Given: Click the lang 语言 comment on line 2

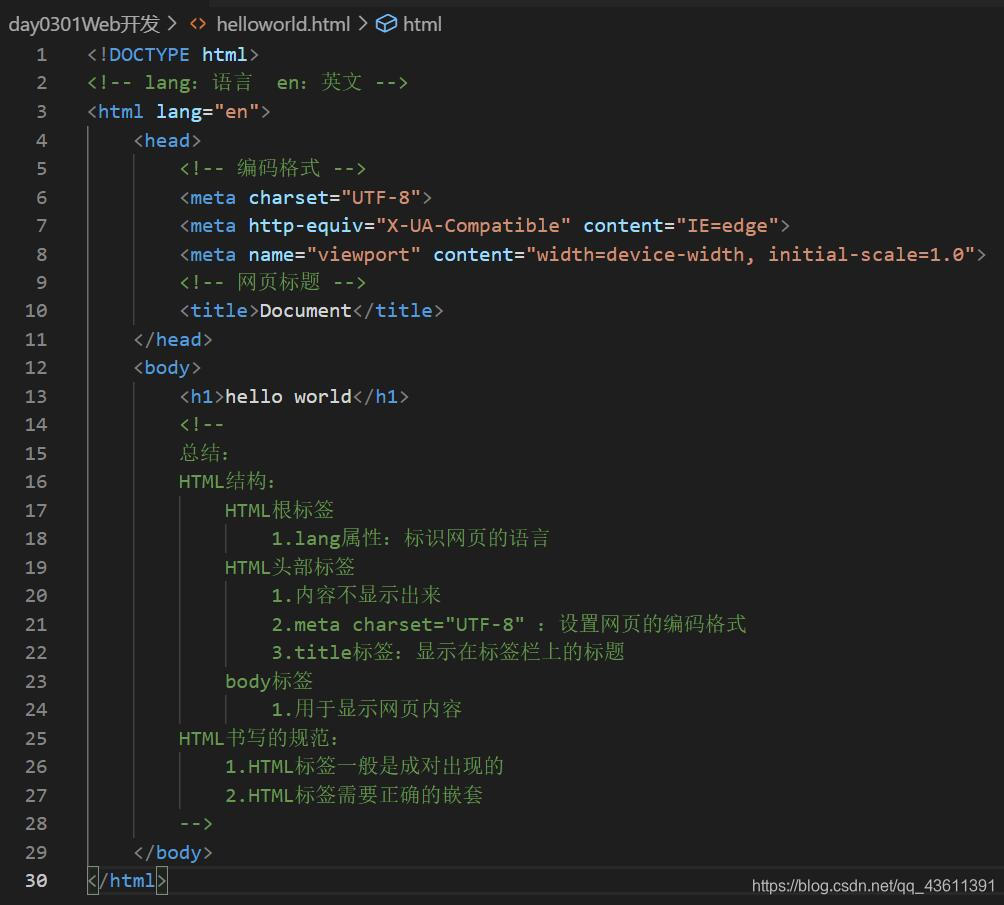Looking at the screenshot, I should point(248,83).
